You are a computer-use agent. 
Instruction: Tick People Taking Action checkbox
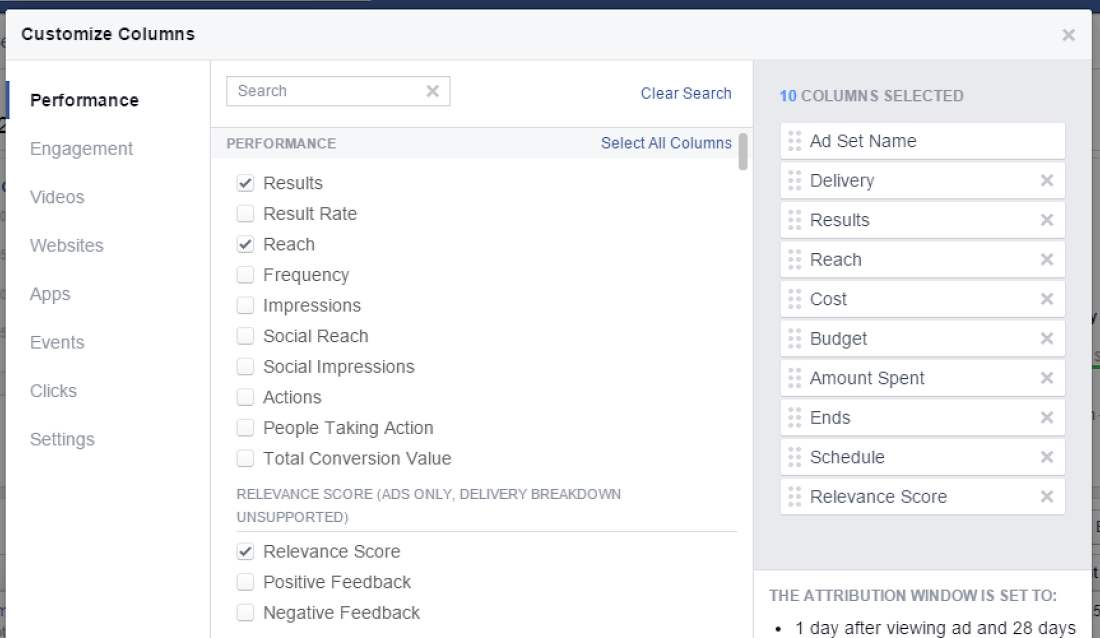[x=245, y=427]
